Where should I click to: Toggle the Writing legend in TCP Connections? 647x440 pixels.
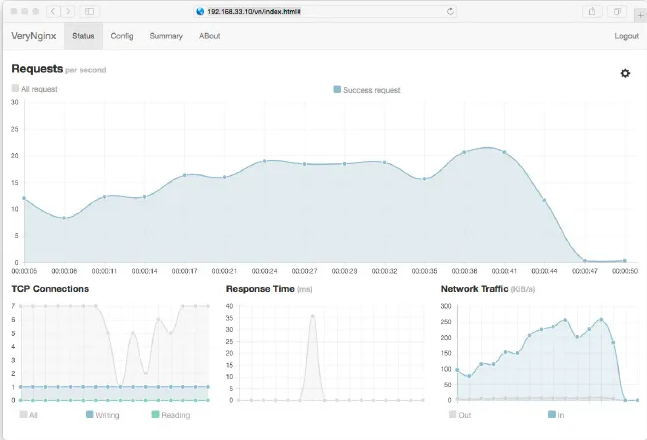tap(103, 414)
